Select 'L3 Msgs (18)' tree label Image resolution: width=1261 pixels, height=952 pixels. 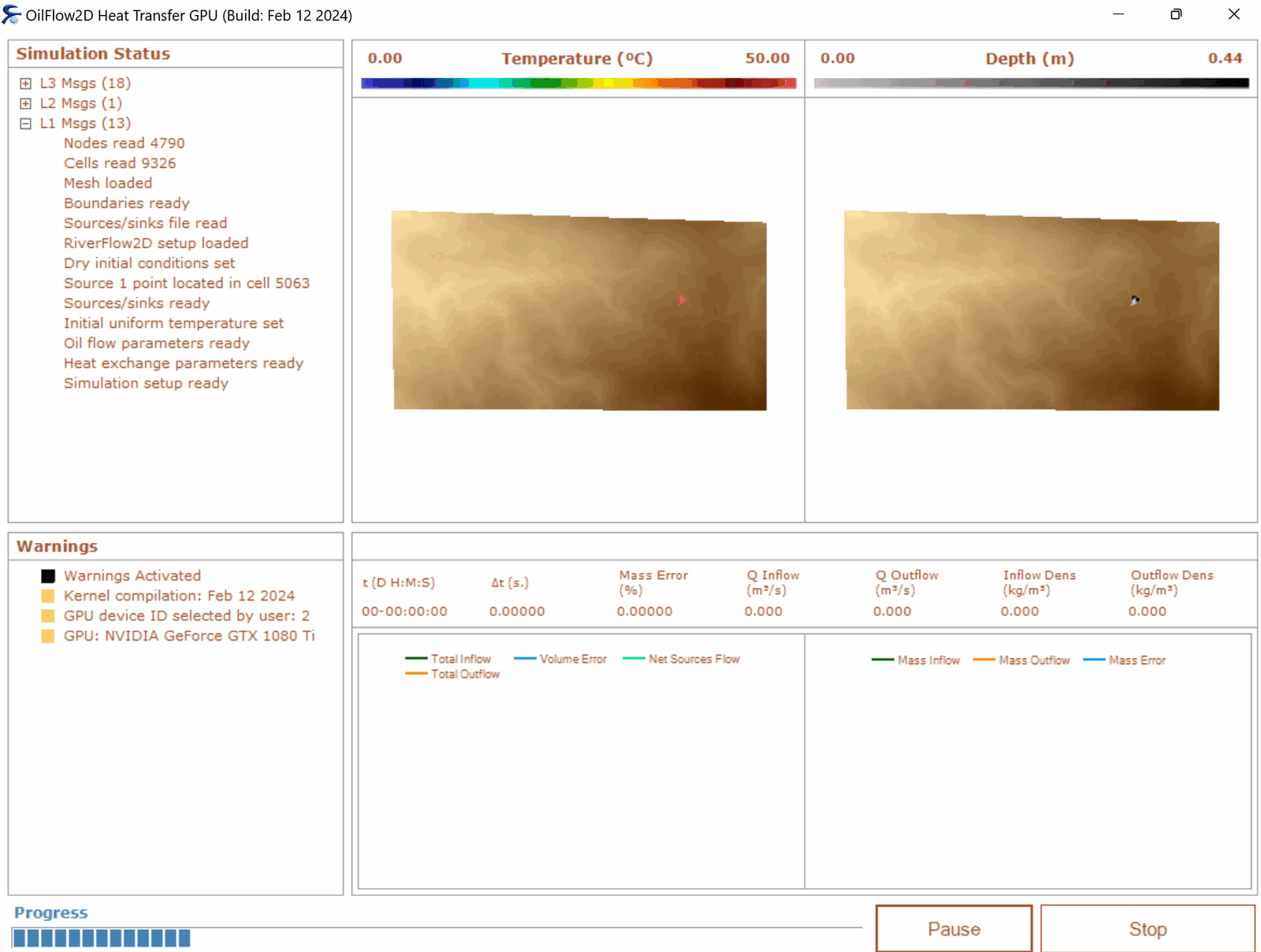pyautogui.click(x=85, y=84)
